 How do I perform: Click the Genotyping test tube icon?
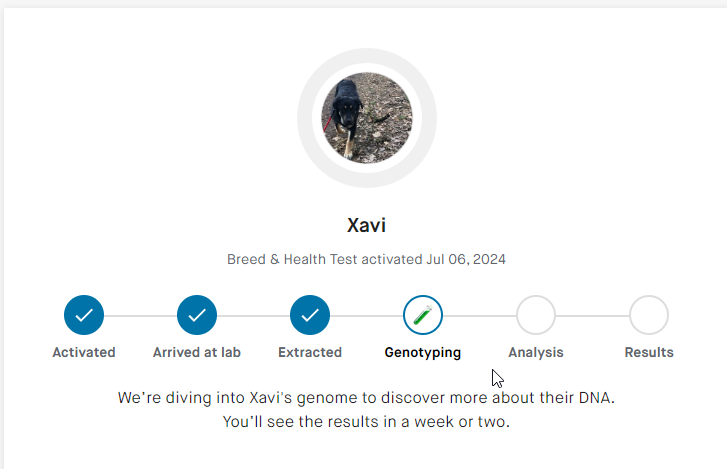[423, 316]
